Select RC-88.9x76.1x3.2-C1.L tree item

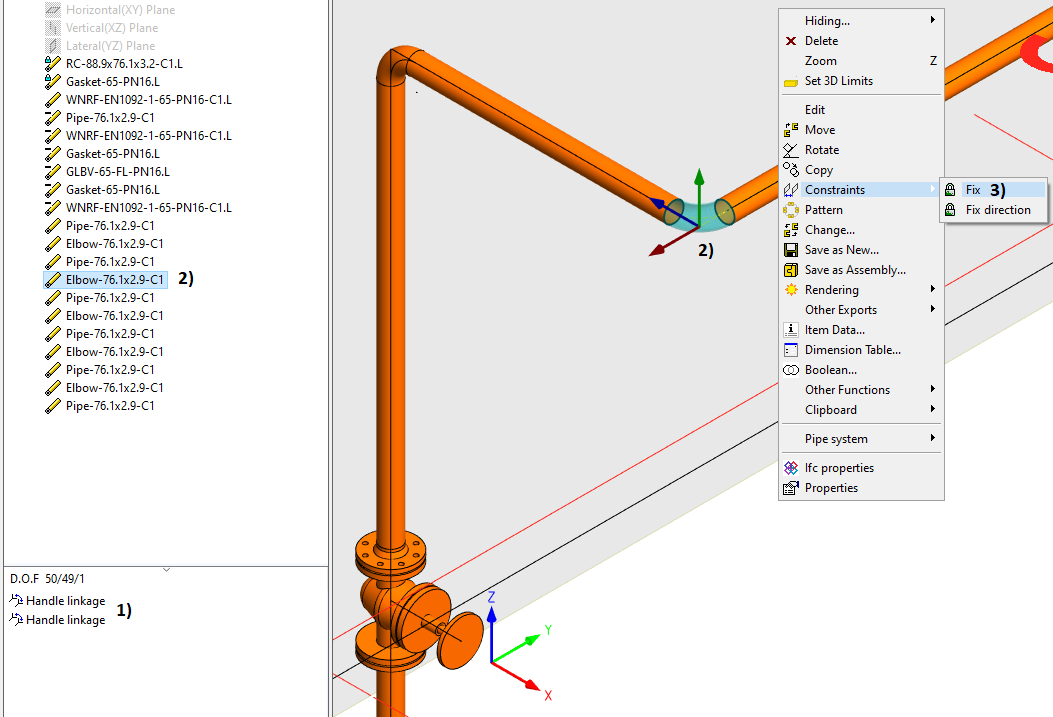coord(124,64)
